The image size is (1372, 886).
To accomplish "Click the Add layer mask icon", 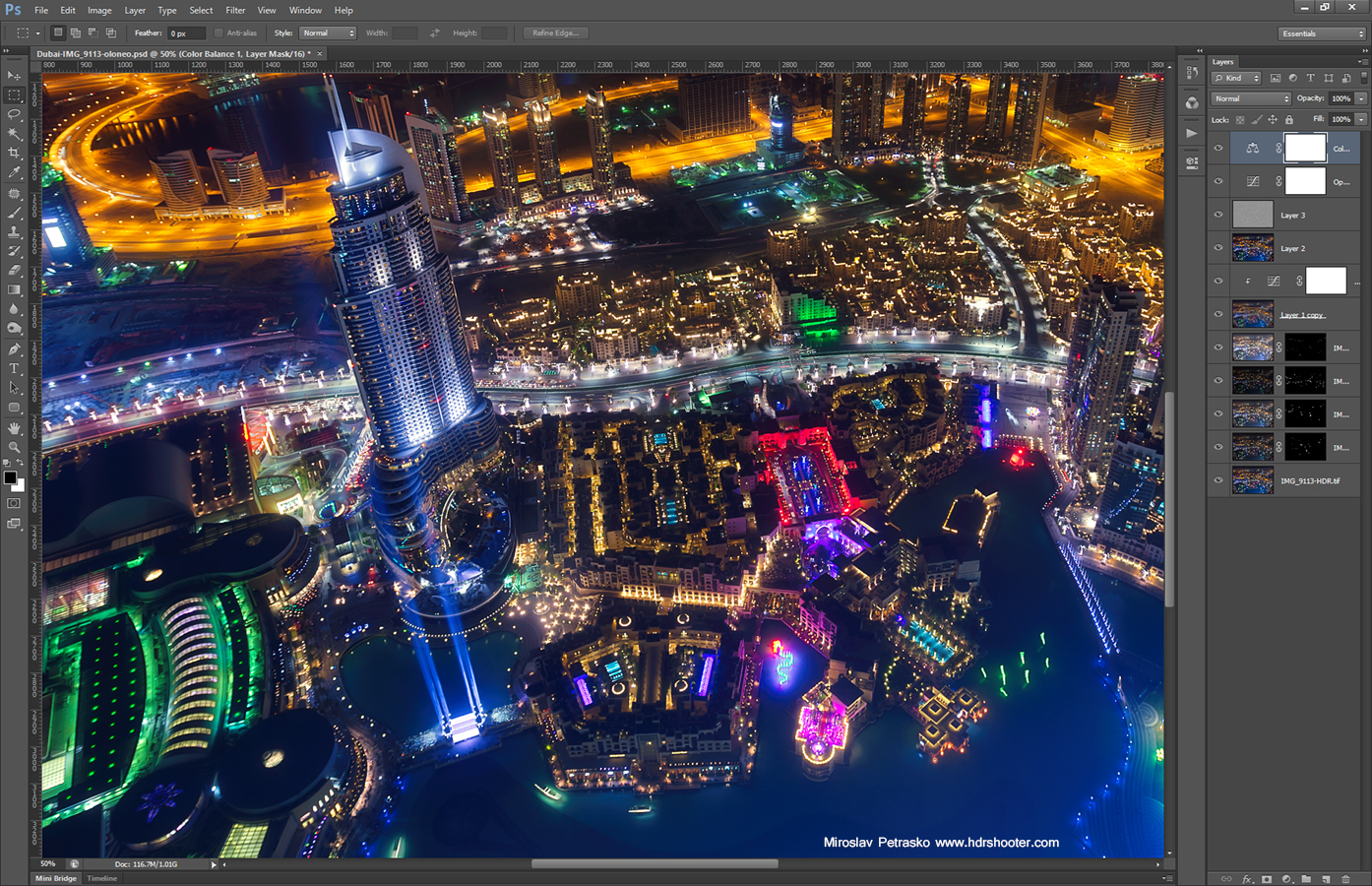I will click(x=1267, y=879).
